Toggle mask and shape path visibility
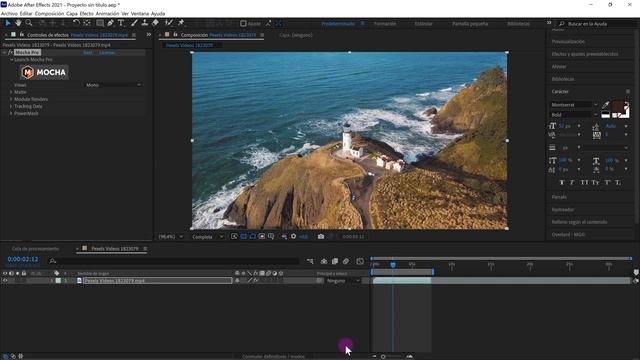Image resolution: width=640 pixels, height=360 pixels. 253,236
